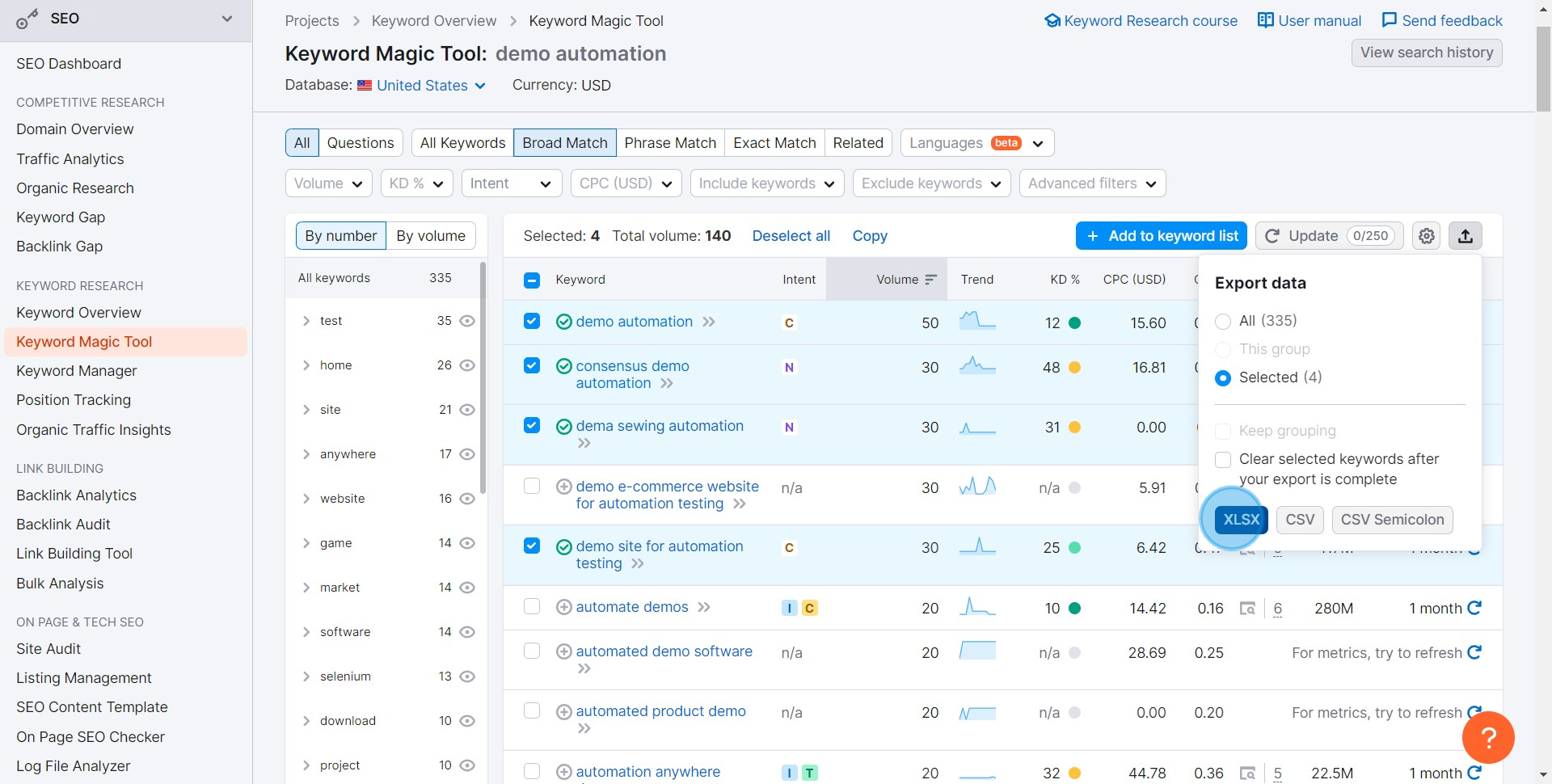Select the All (335) export radio option
The height and width of the screenshot is (784, 1552).
point(1223,322)
